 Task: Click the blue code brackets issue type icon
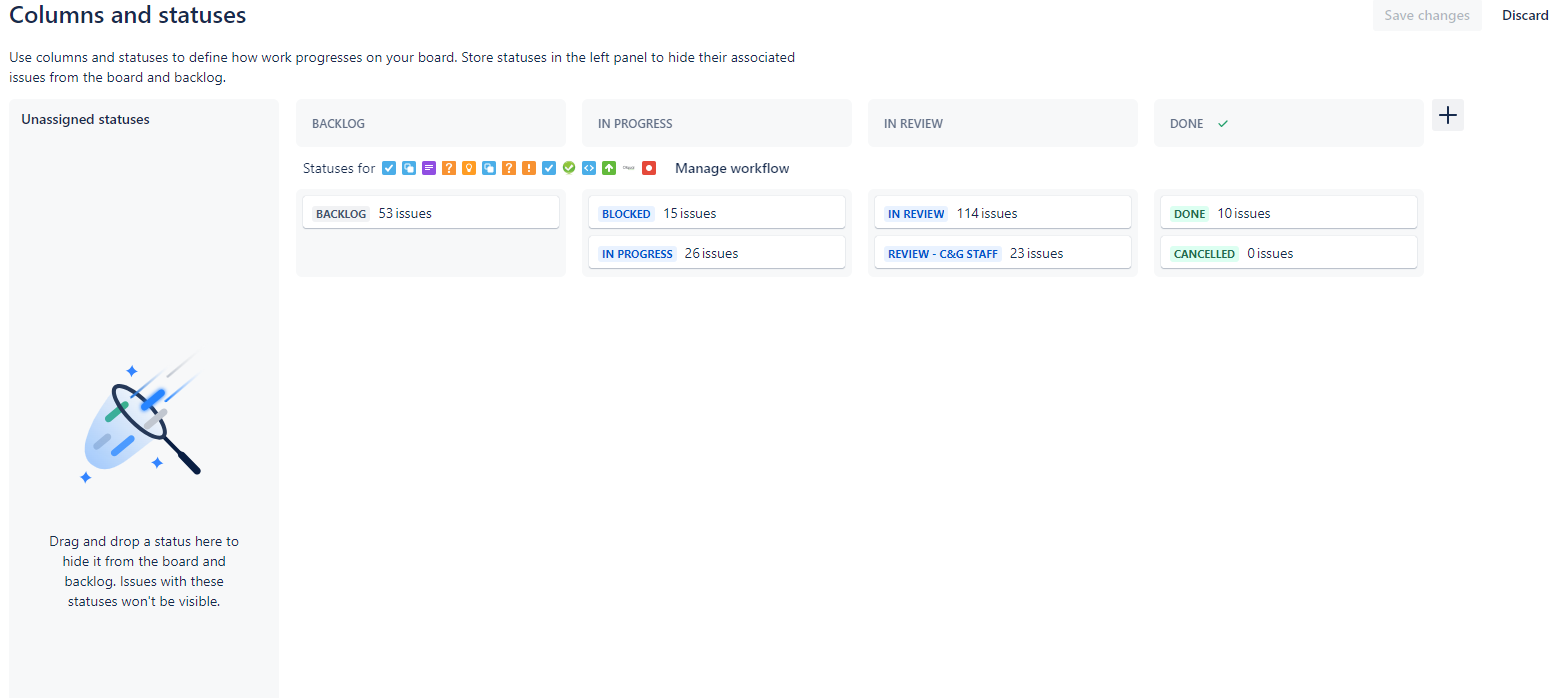[589, 168]
